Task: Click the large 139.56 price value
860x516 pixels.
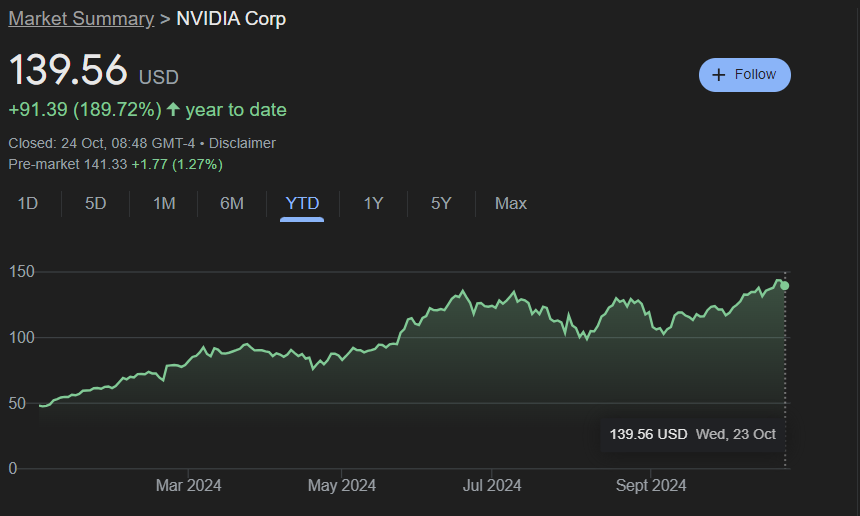Action: pos(68,70)
